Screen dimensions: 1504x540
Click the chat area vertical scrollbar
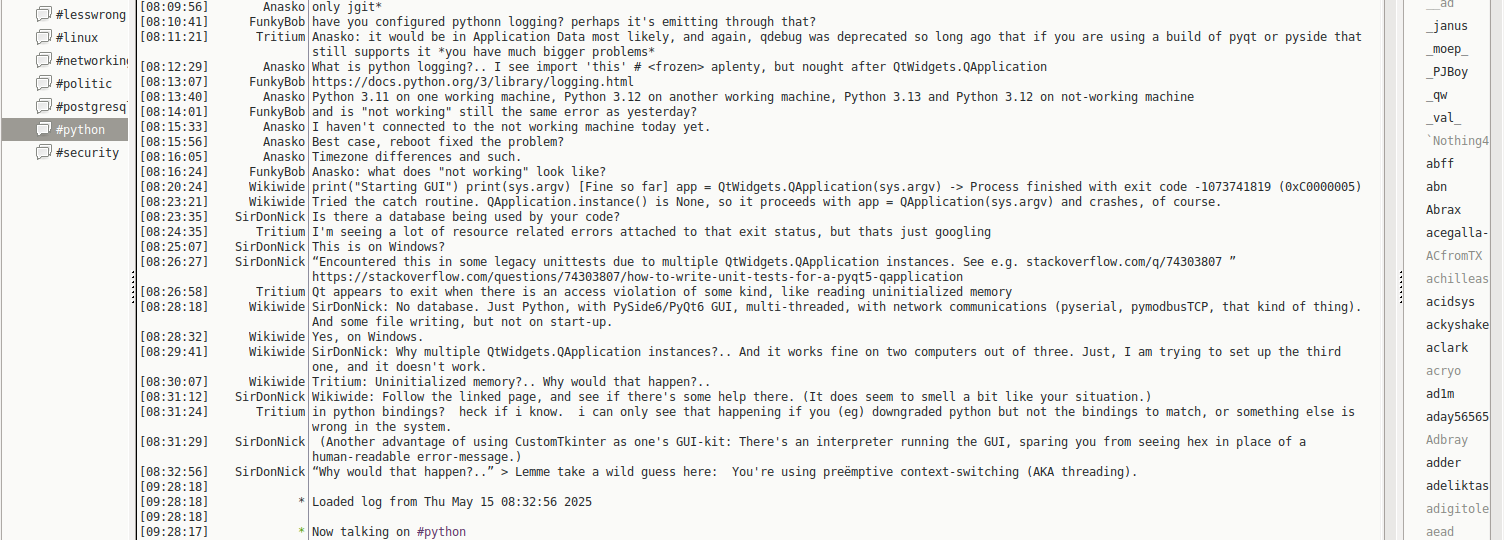pyautogui.click(x=1391, y=270)
